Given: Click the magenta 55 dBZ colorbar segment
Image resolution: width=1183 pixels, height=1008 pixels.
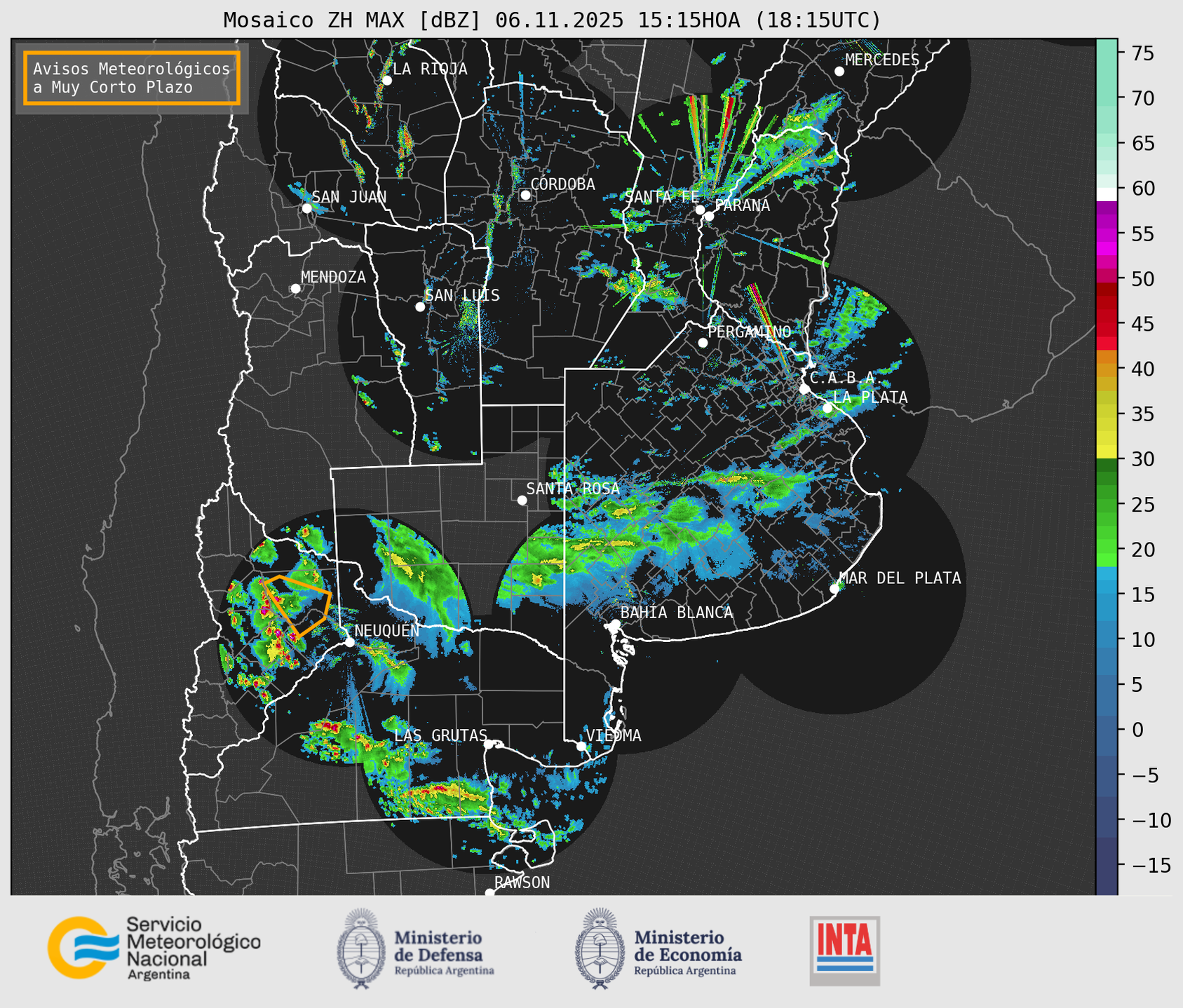Looking at the screenshot, I should 1107,233.
